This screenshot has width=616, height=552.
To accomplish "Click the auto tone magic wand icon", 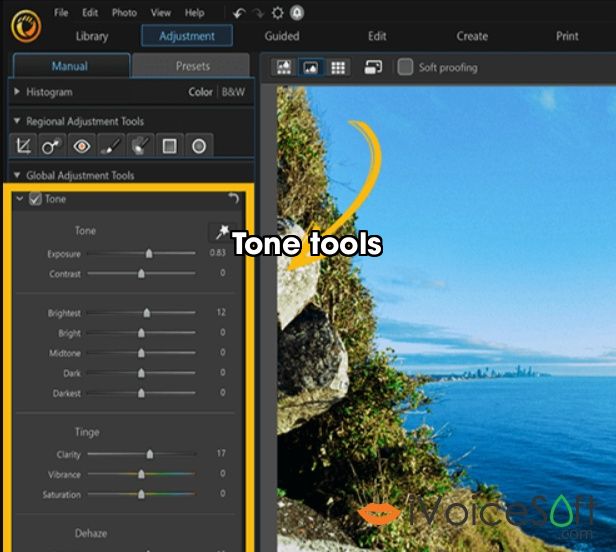I will [x=222, y=231].
